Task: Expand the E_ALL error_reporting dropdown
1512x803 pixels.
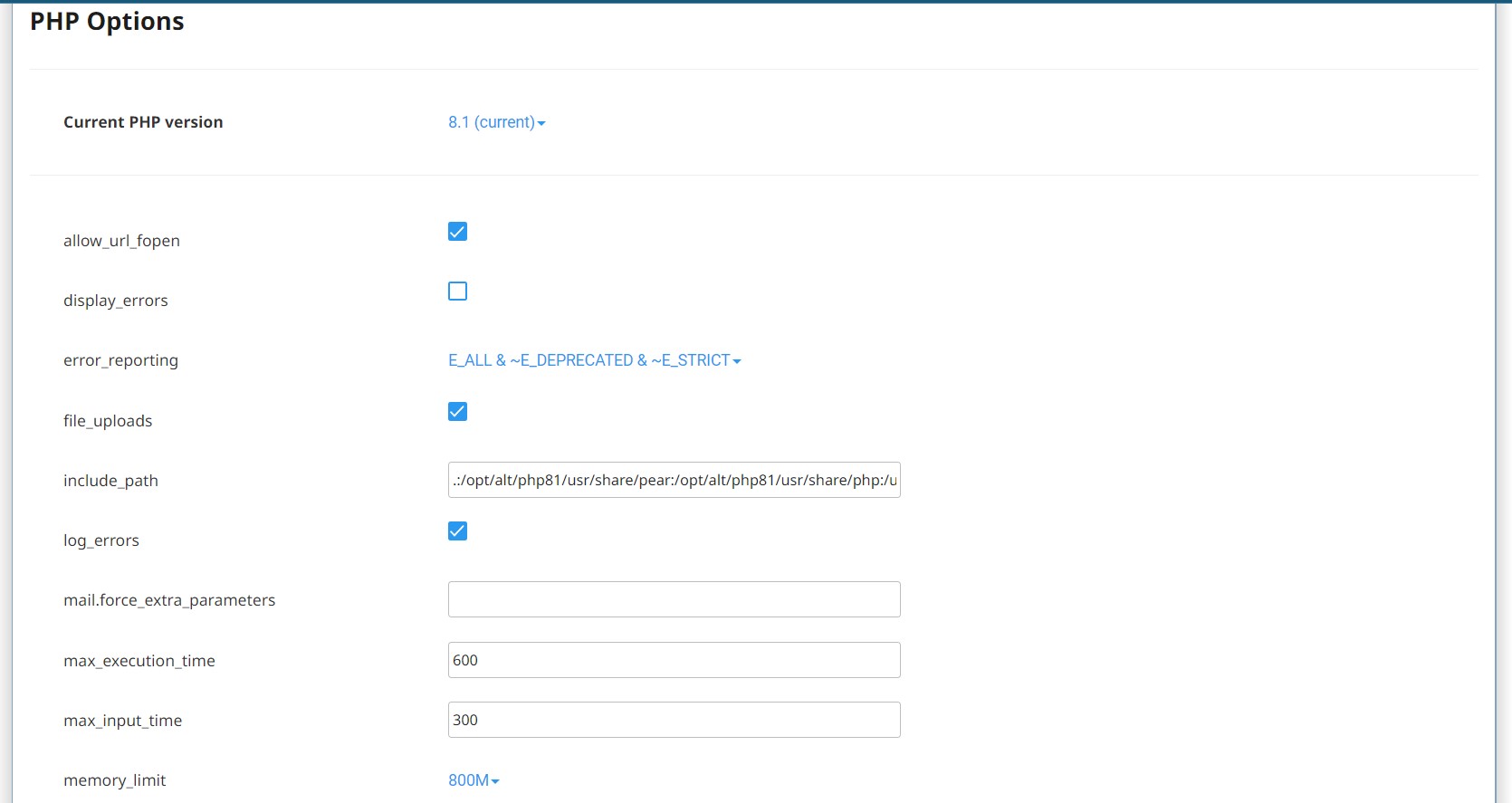Action: click(x=594, y=360)
